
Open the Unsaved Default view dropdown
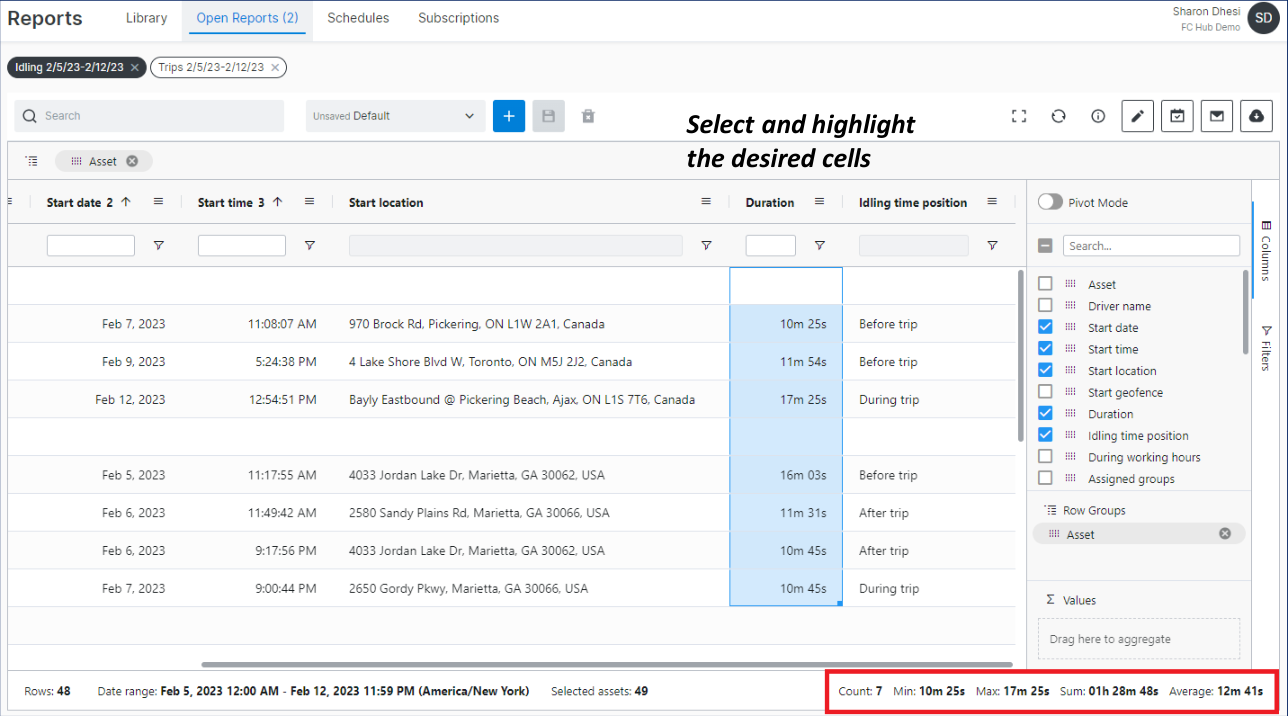point(395,116)
